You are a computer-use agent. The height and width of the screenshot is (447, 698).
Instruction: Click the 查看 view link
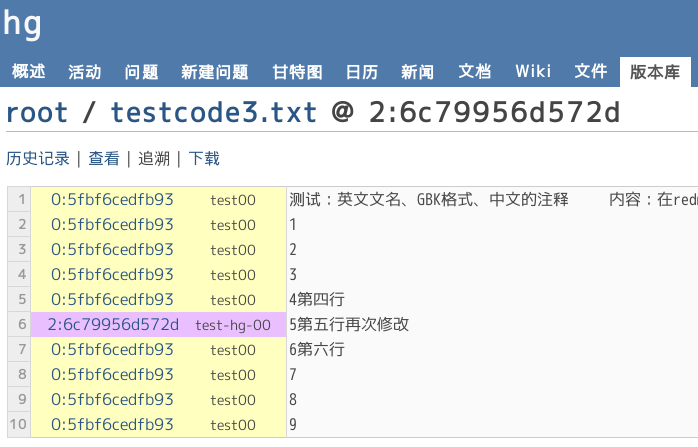[x=103, y=158]
